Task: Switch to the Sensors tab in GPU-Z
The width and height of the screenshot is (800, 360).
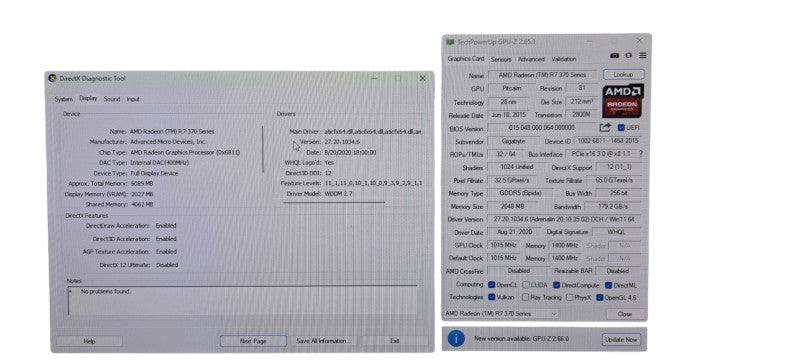Action: point(501,59)
